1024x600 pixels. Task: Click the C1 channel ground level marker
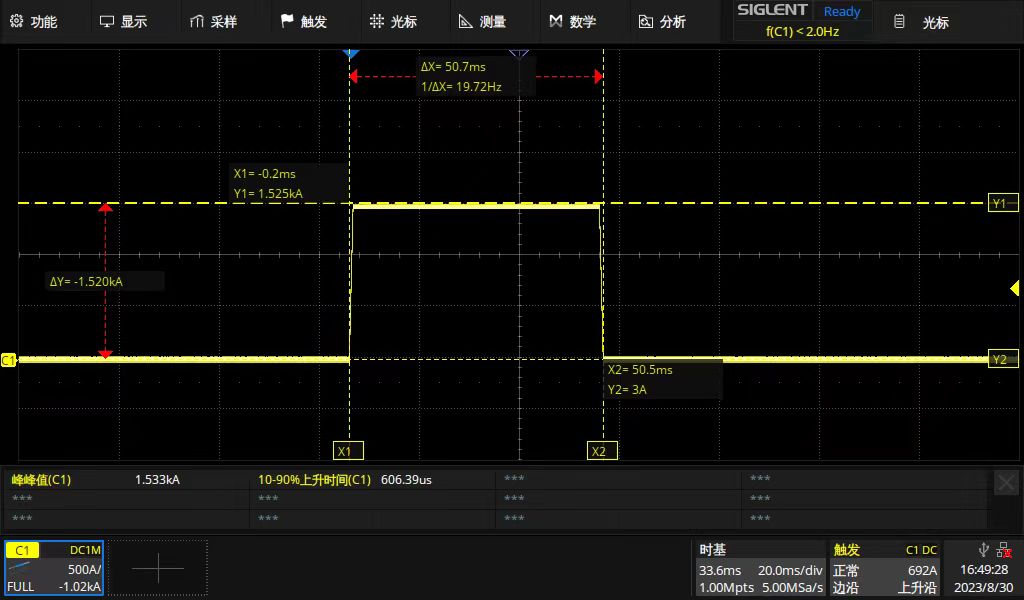[8, 359]
